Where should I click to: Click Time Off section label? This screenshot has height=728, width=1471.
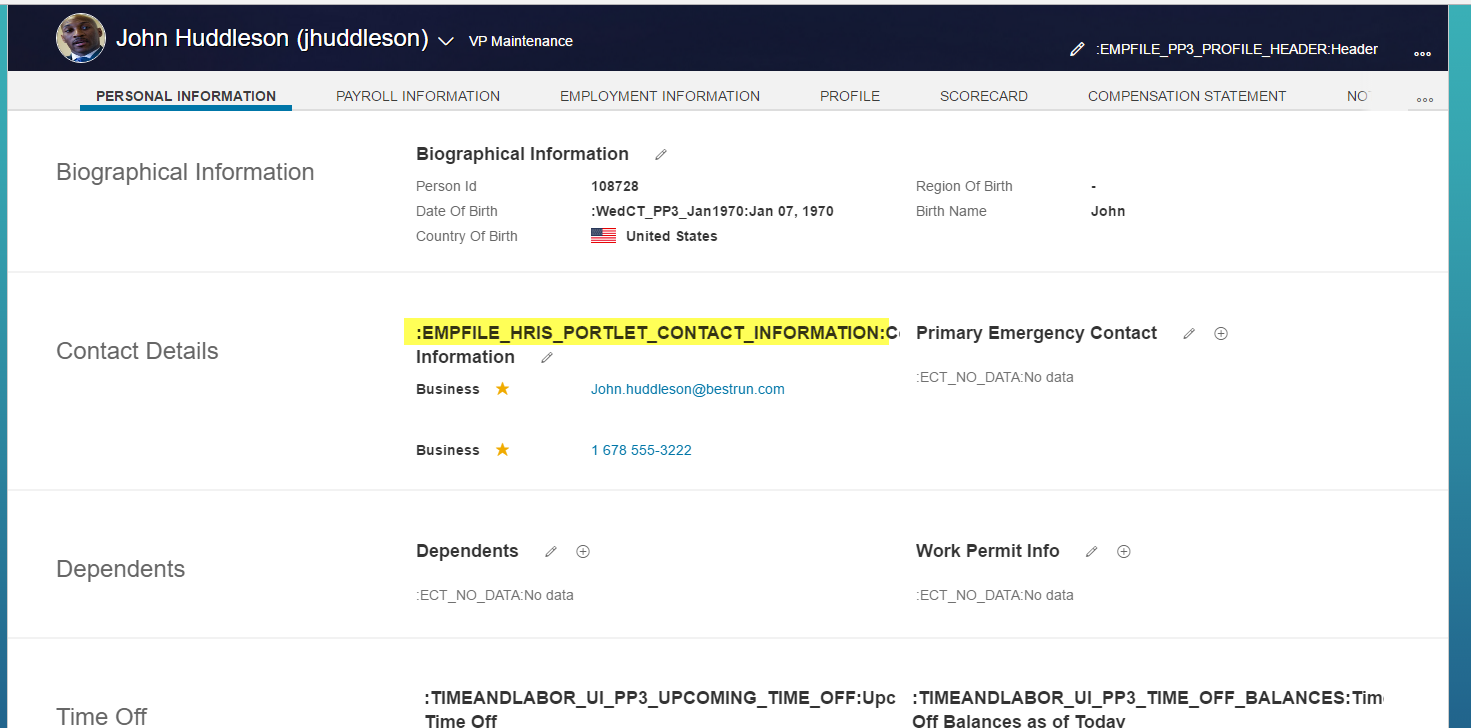(102, 715)
